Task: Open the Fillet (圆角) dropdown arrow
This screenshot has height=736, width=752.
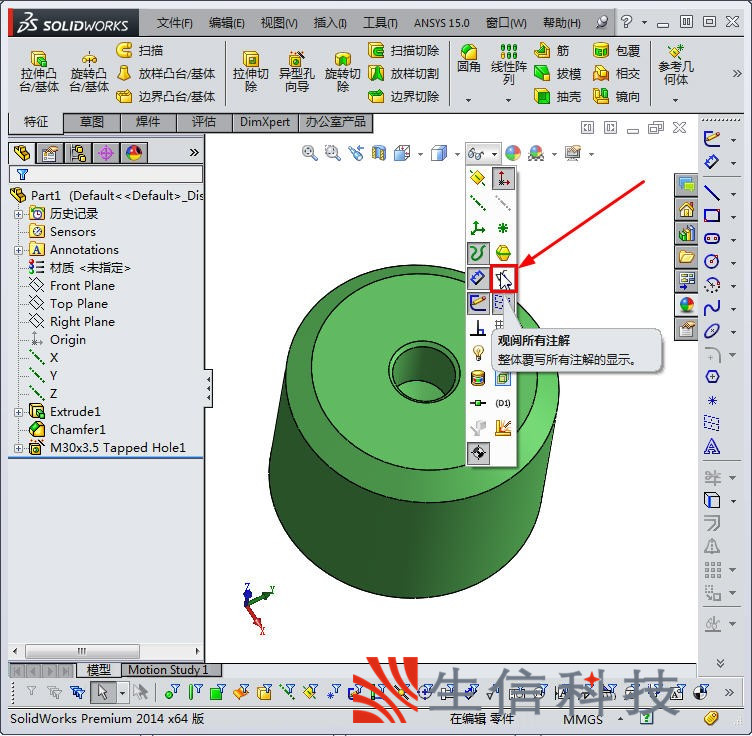Action: [469, 100]
